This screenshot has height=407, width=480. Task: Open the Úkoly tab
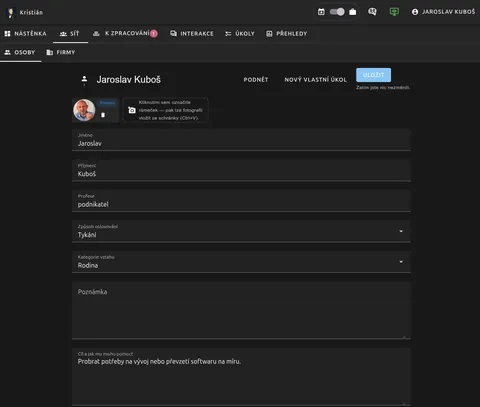click(240, 34)
